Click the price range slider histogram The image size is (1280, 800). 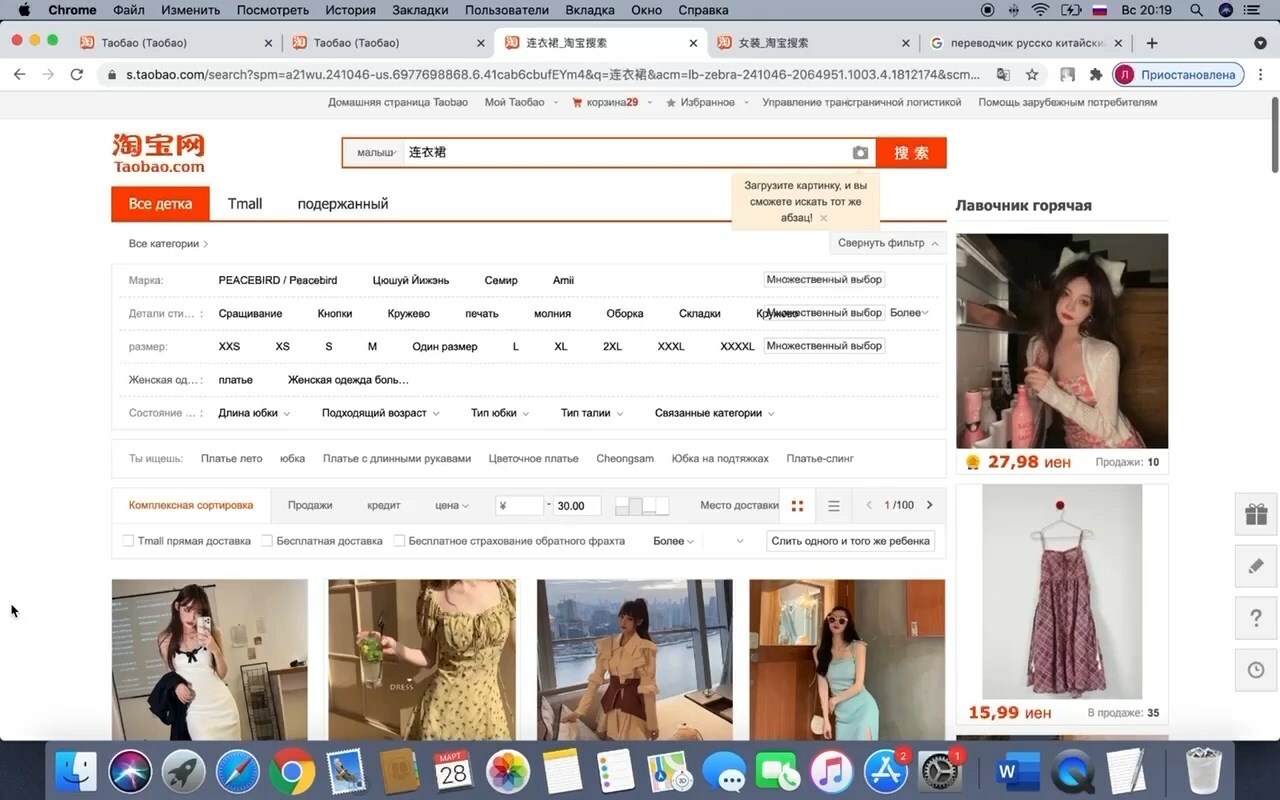point(642,506)
